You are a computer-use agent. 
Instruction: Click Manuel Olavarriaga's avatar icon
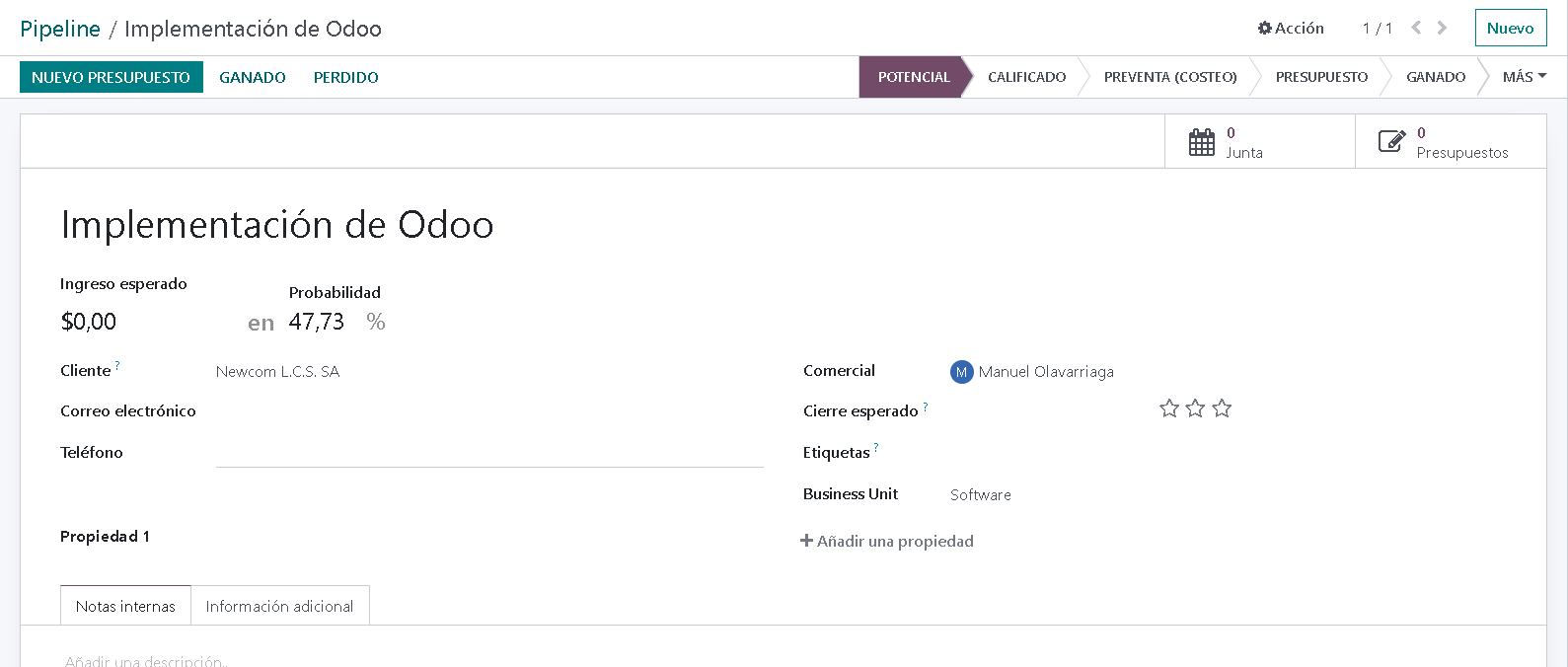click(961, 372)
